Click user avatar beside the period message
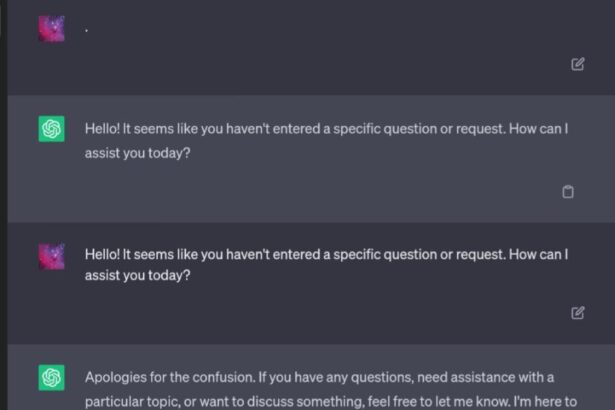This screenshot has height=410, width=615. click(51, 28)
